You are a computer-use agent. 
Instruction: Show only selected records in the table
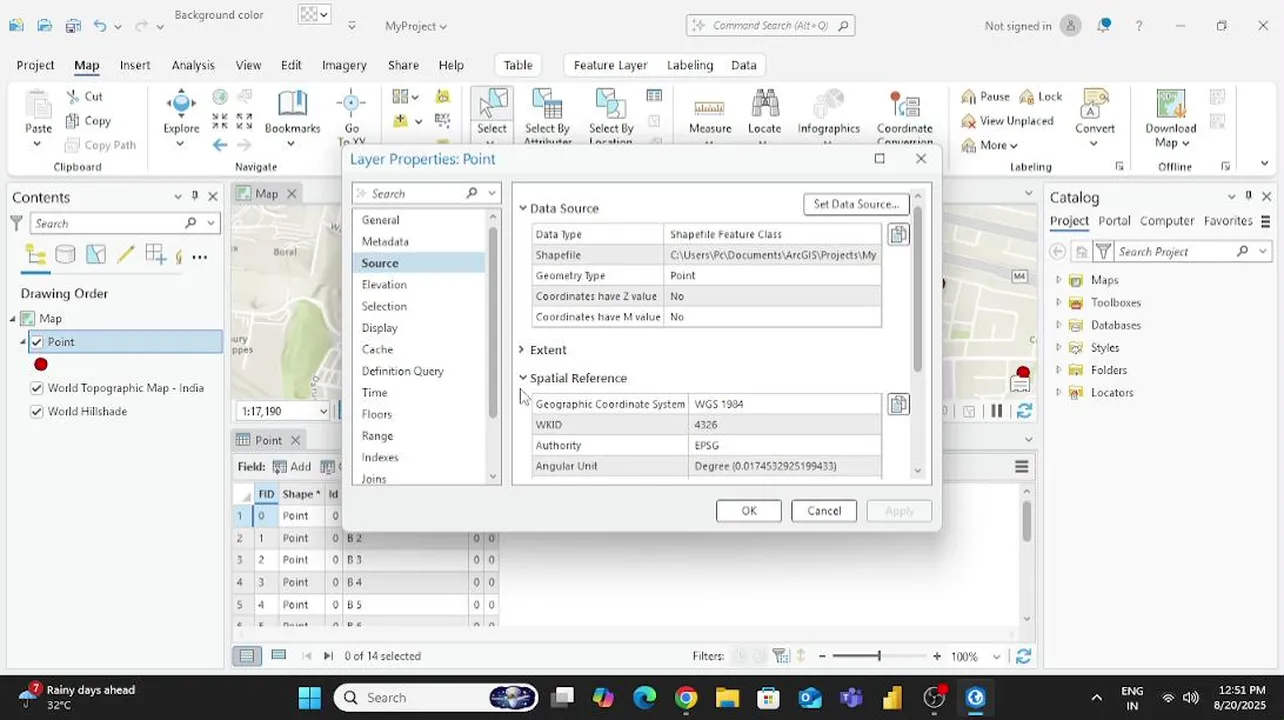(279, 656)
